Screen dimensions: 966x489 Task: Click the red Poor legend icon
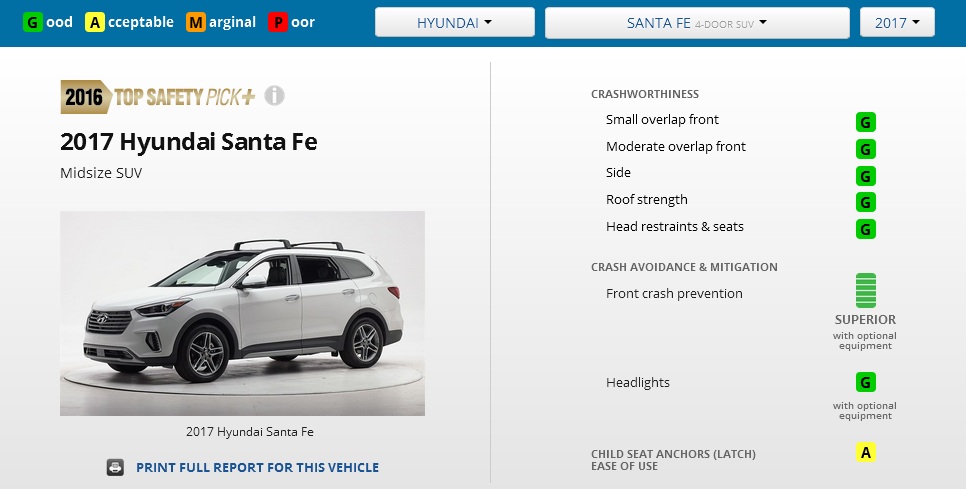click(x=278, y=23)
